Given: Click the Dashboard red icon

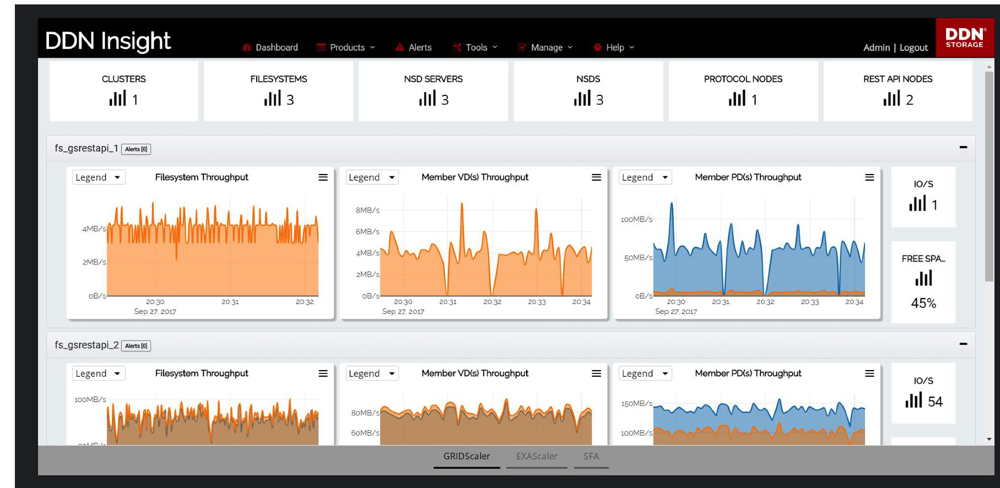Looking at the screenshot, I should tap(247, 47).
